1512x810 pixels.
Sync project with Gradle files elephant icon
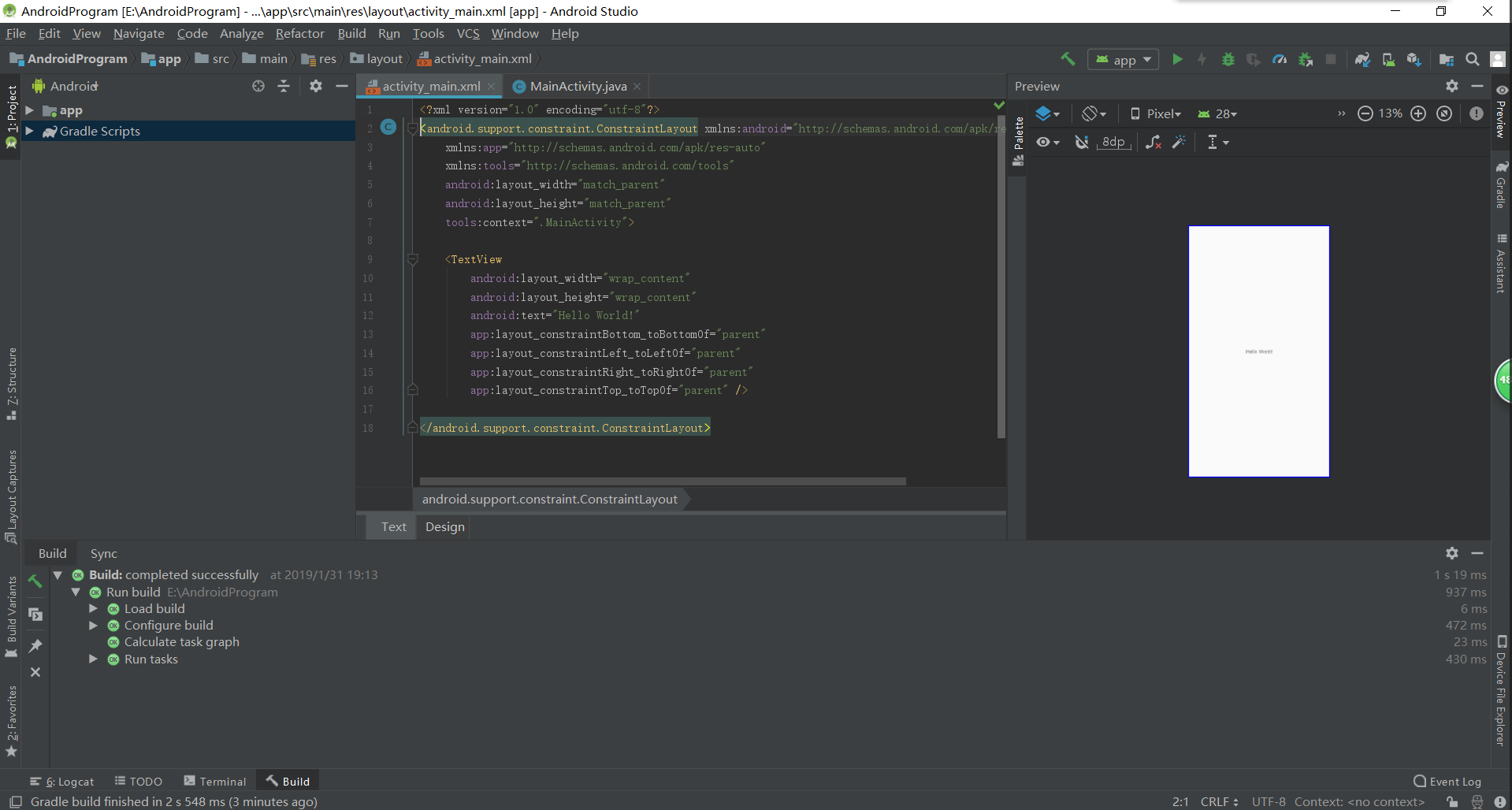tap(1362, 59)
